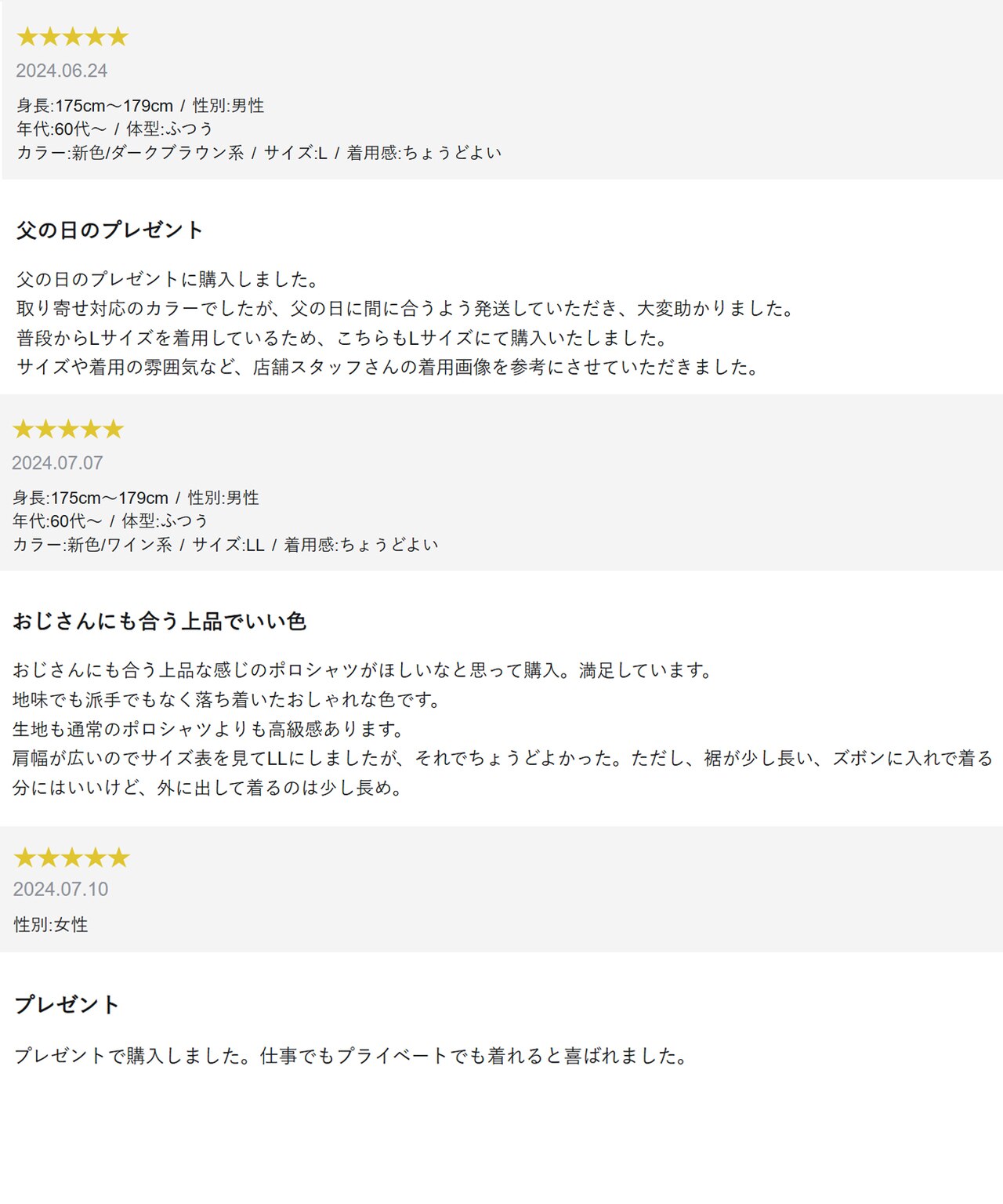
Task: Click the review text starting プレゼントで購入しました
Action: point(352,1055)
